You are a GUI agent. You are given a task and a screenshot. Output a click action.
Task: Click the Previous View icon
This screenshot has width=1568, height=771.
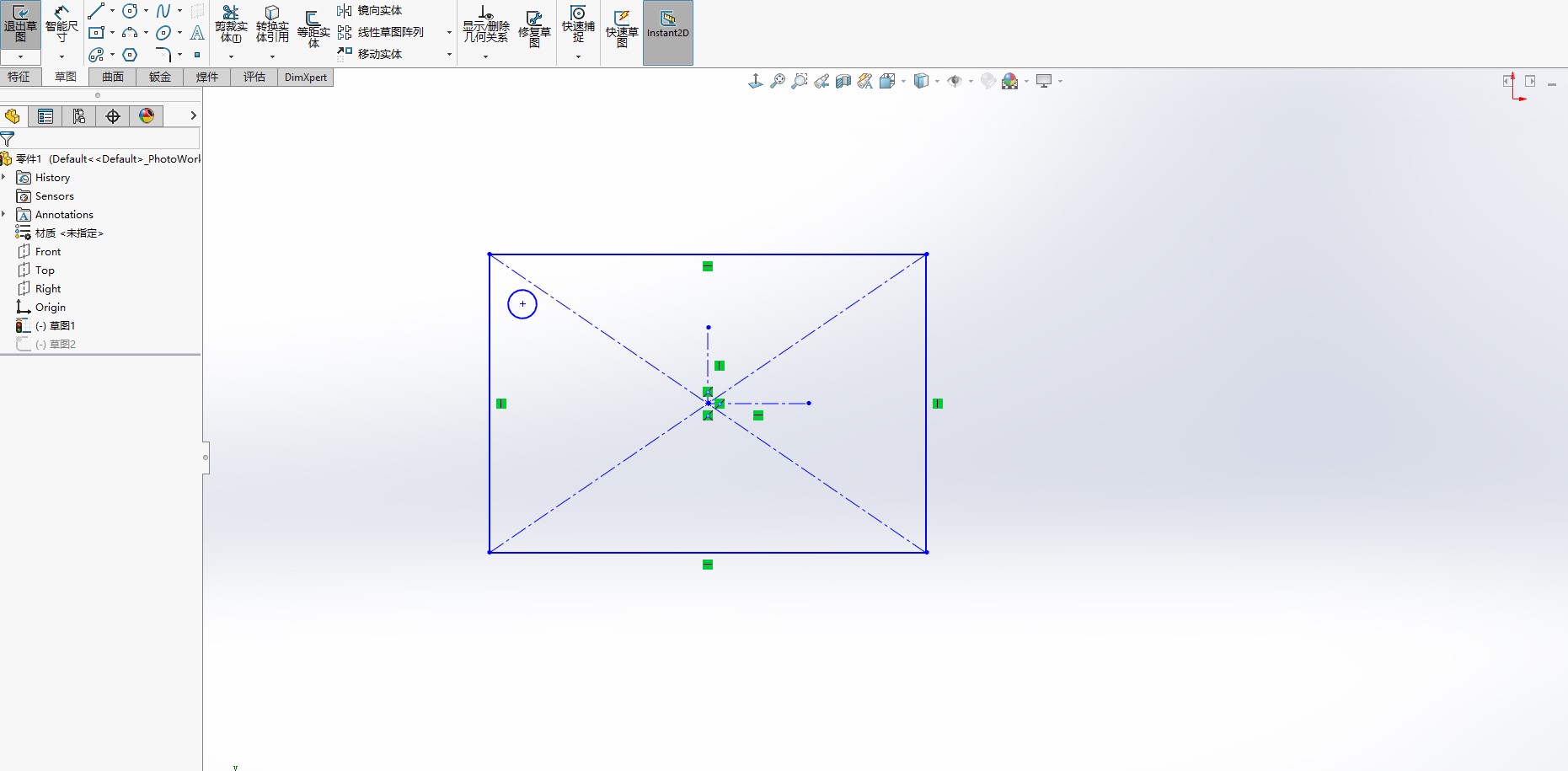click(821, 81)
